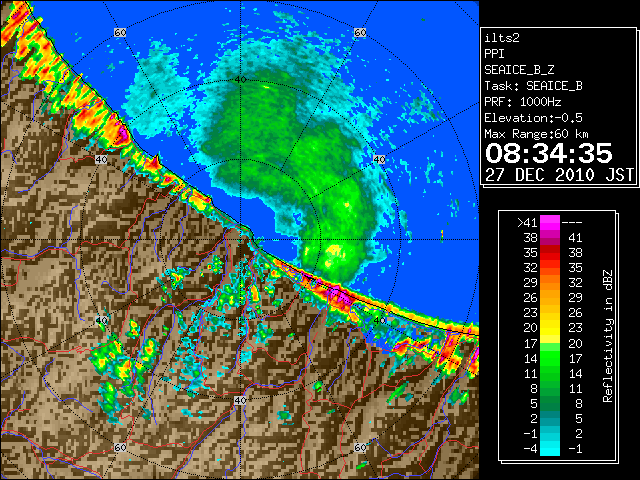Image resolution: width=640 pixels, height=480 pixels.
Task: Select the 'Elevation:-0.5' text line
Action: coord(533,118)
